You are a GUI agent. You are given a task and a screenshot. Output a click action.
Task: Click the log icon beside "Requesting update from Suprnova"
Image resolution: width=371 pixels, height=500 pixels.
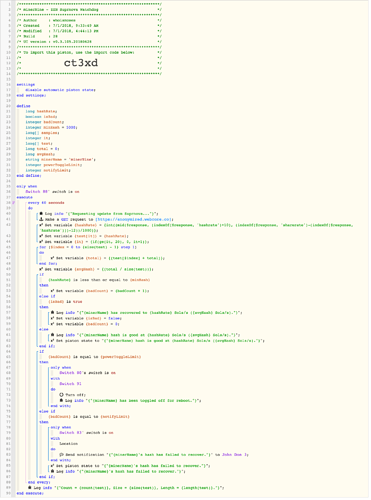(41, 214)
